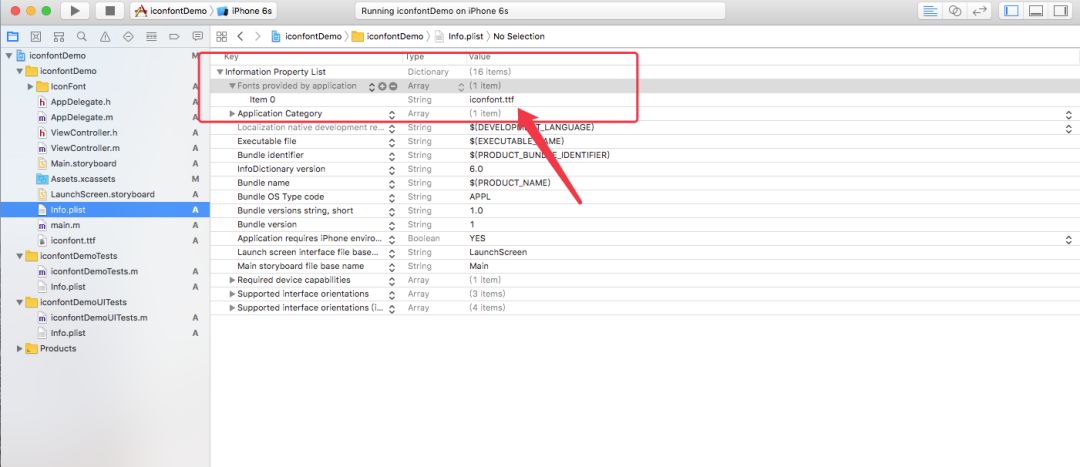Open iconfontDemoTests.m file
Viewport: 1080px width, 467px height.
click(x=94, y=271)
